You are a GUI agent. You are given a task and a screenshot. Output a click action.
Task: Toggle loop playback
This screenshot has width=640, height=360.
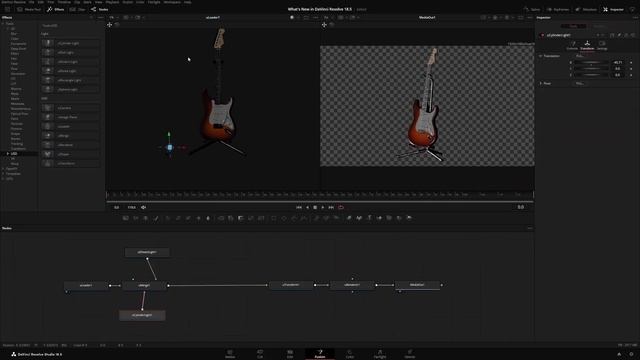(x=341, y=207)
